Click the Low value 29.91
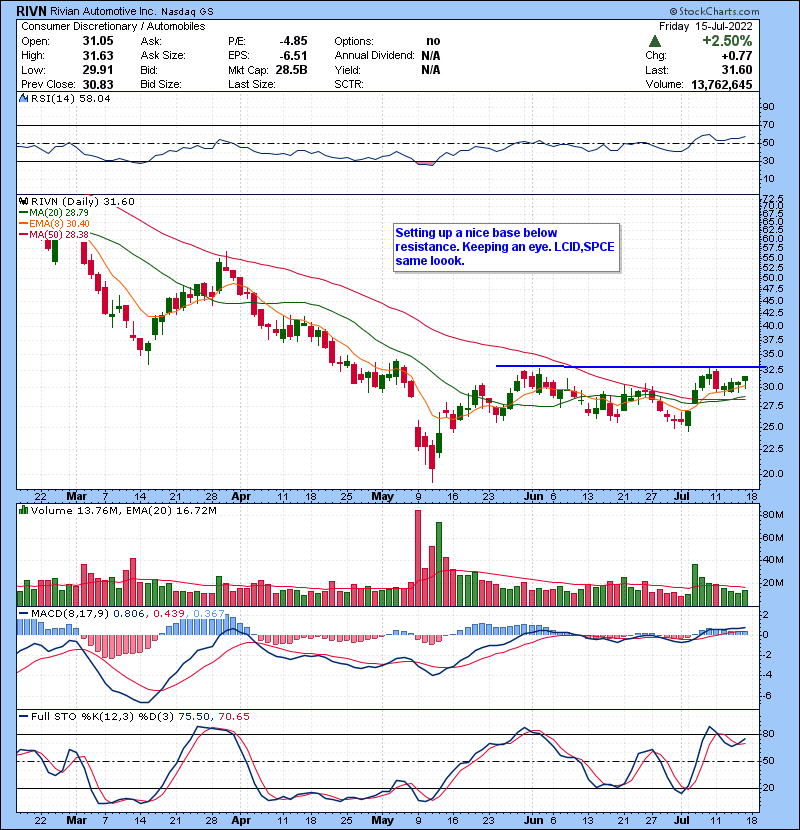The width and height of the screenshot is (800, 830). tap(98, 70)
